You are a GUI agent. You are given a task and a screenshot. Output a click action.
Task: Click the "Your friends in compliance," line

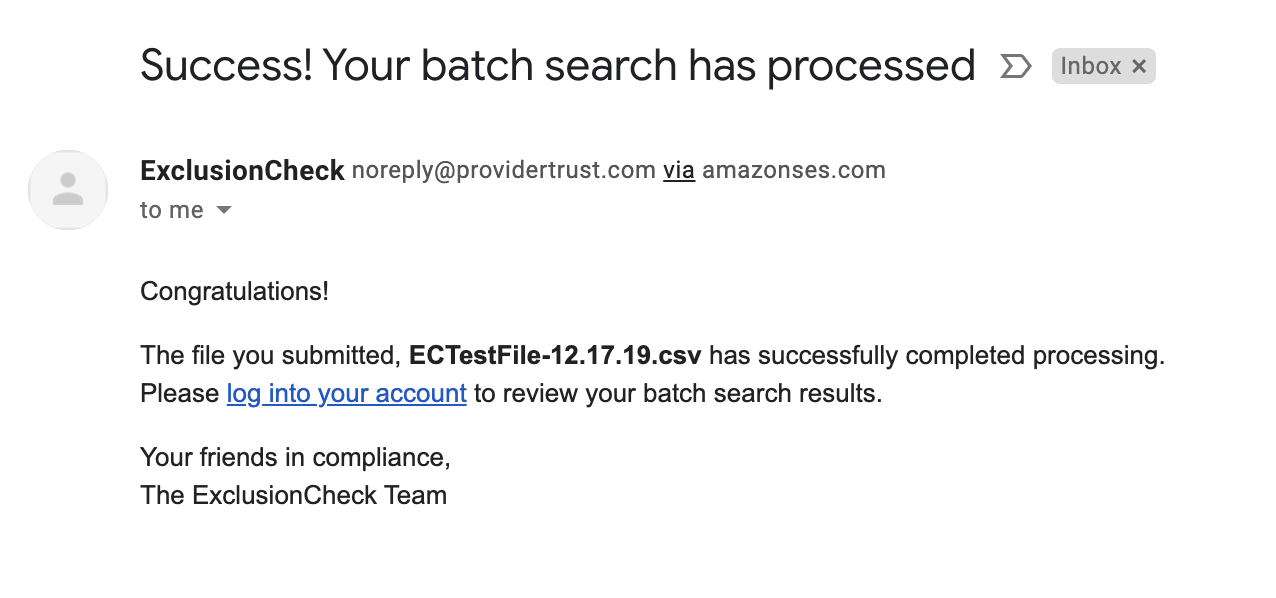[295, 458]
